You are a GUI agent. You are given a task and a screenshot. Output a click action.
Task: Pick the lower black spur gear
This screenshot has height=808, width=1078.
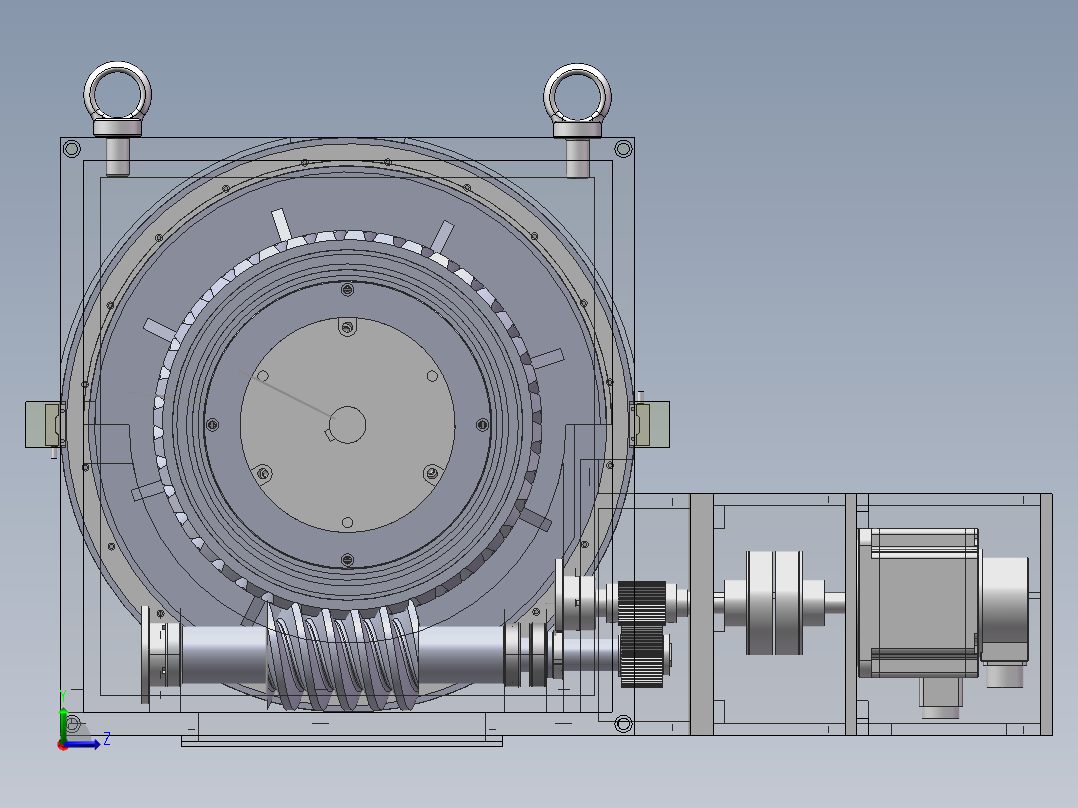click(642, 659)
